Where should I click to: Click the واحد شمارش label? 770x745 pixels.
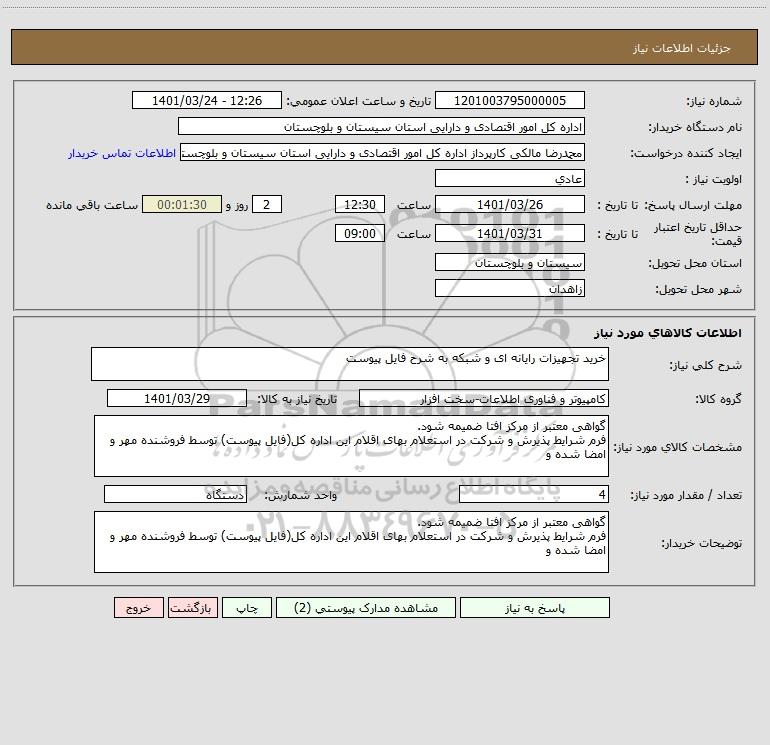pyautogui.click(x=301, y=496)
